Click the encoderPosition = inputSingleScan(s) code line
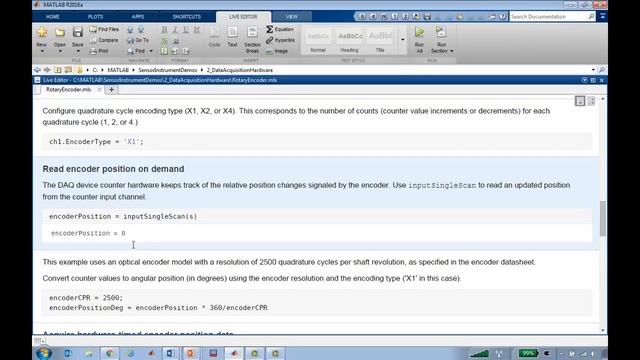Viewport: 640px width, 360px height. click(317, 216)
